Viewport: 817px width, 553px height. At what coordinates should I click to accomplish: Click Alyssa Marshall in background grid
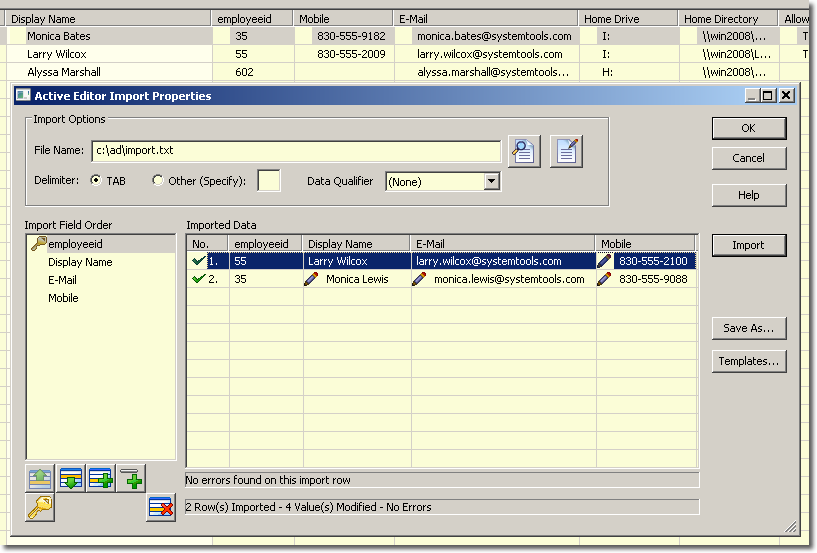64,72
